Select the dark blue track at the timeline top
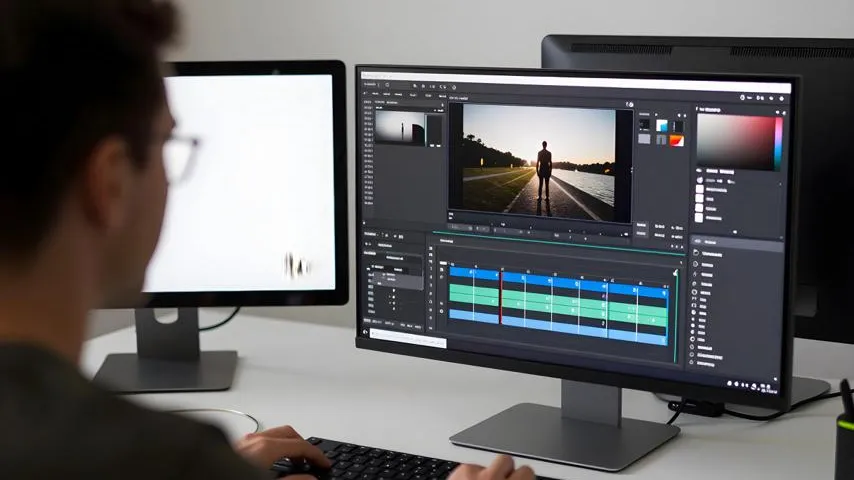This screenshot has width=854, height=480. click(x=557, y=281)
